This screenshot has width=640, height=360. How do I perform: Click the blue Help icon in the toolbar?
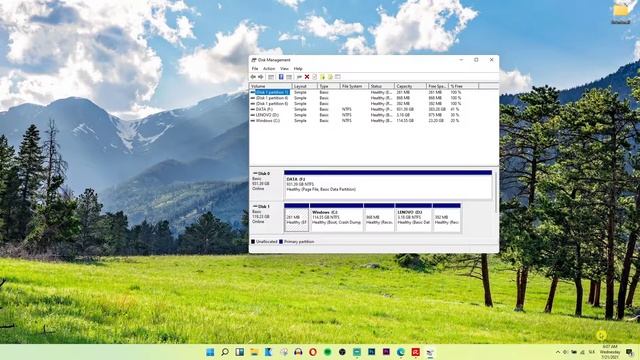point(281,77)
